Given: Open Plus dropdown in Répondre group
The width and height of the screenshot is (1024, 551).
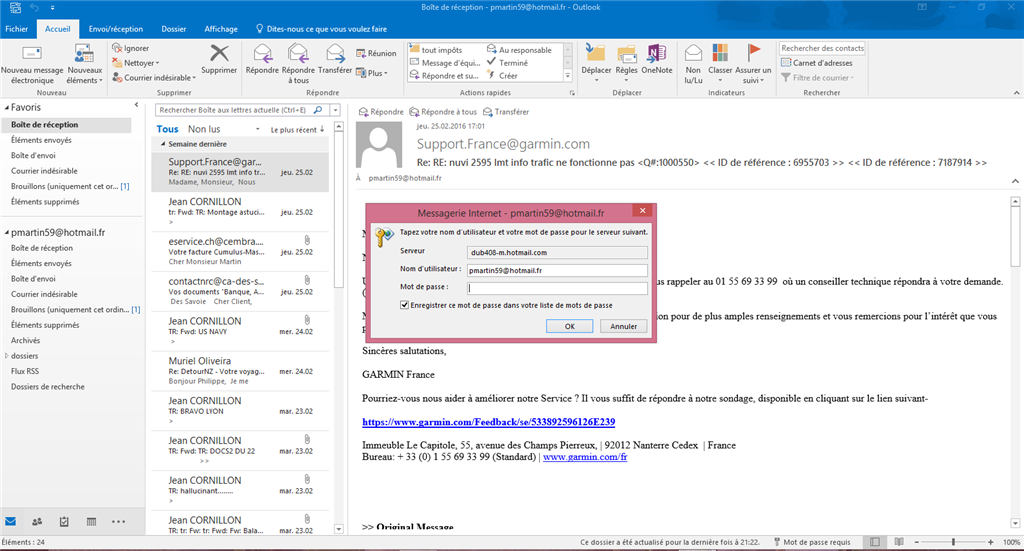Looking at the screenshot, I should [x=372, y=73].
